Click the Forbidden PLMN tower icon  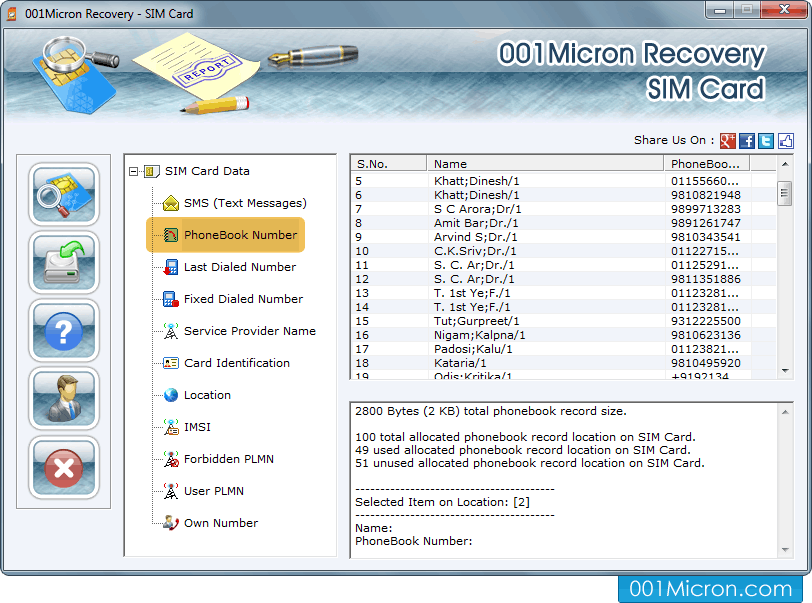pos(171,459)
